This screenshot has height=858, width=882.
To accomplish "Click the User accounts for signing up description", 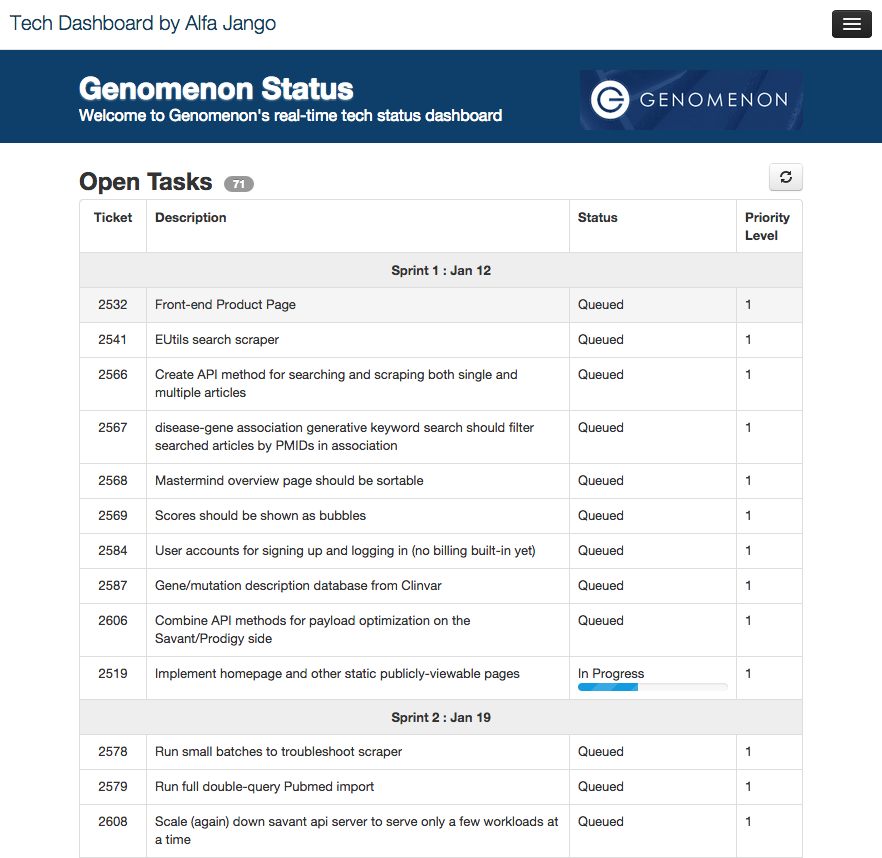I will (345, 551).
